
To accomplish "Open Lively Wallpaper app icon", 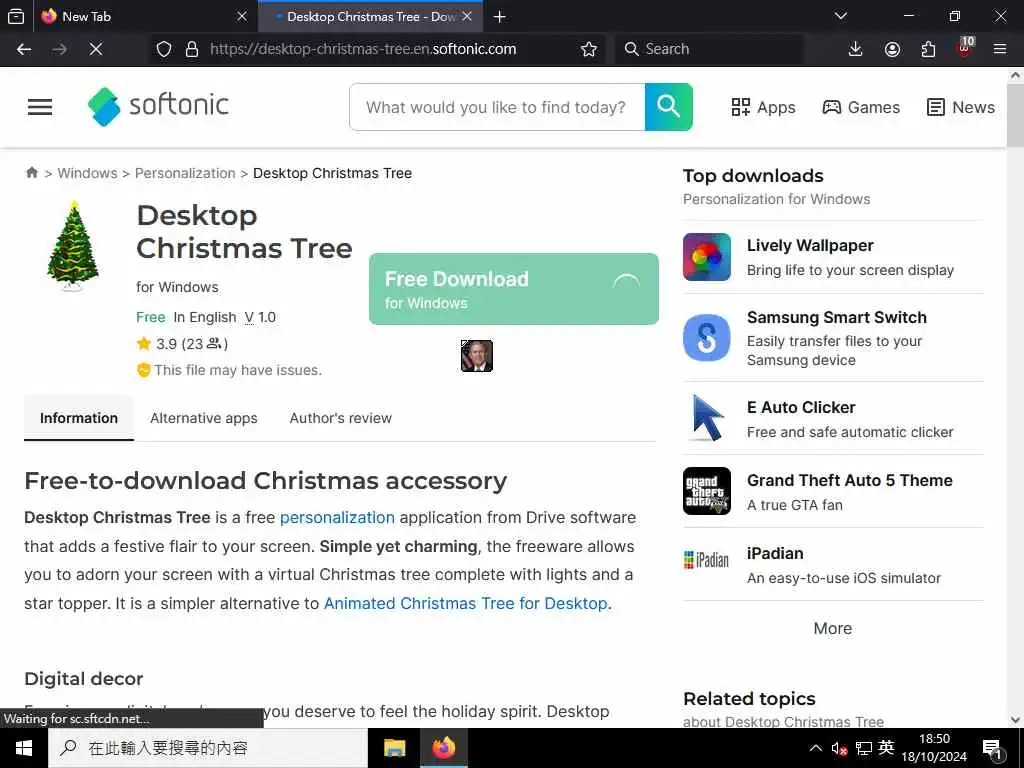I will coord(707,257).
